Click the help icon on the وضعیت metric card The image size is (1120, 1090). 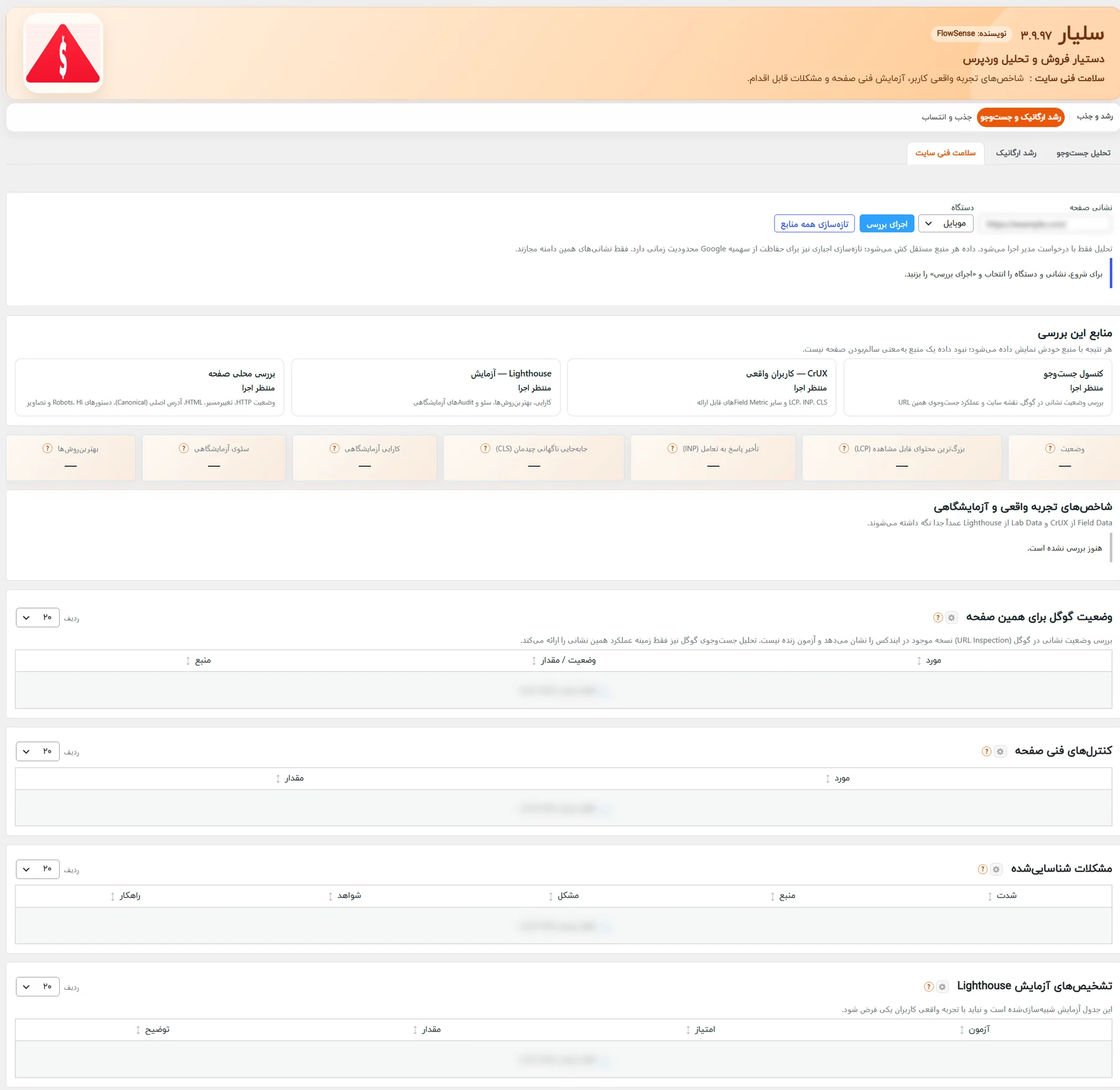tap(1050, 448)
